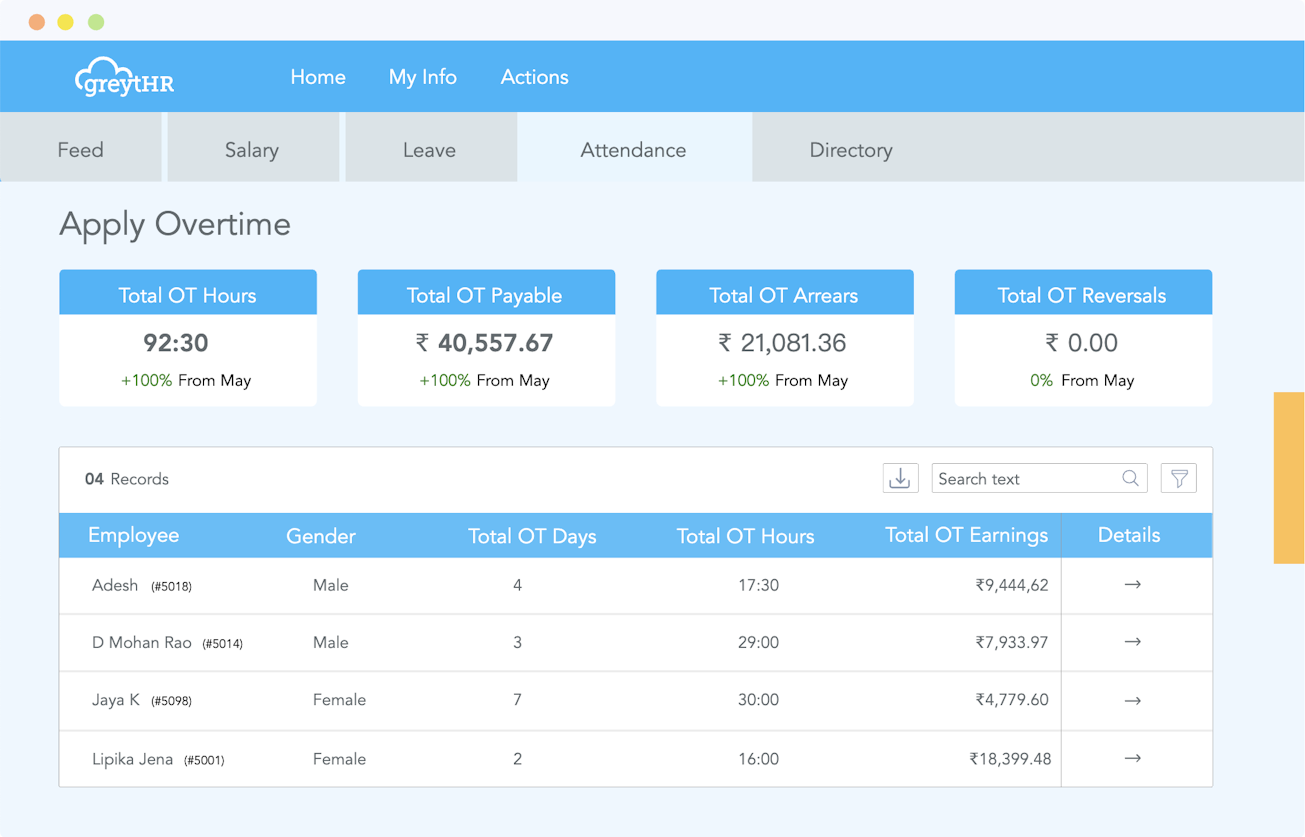
Task: Sort by the Total OT Earnings column header
Action: (965, 535)
